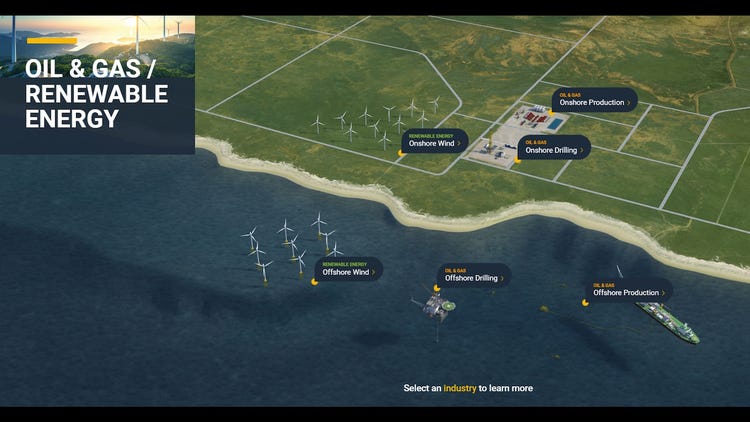This screenshot has width=750, height=422.
Task: Click the chevron on Onshore Production
Action: (629, 102)
